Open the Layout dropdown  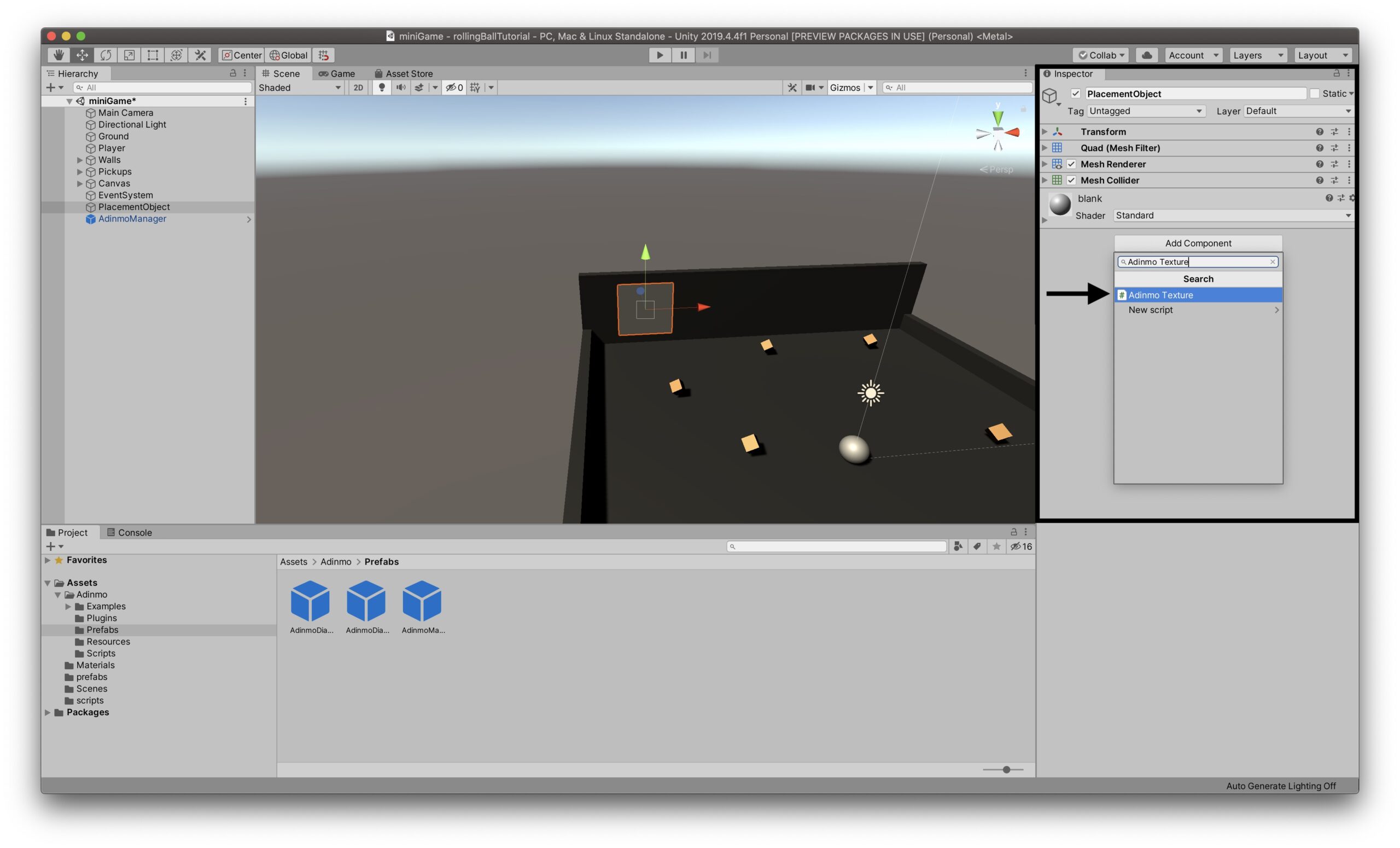point(1323,55)
